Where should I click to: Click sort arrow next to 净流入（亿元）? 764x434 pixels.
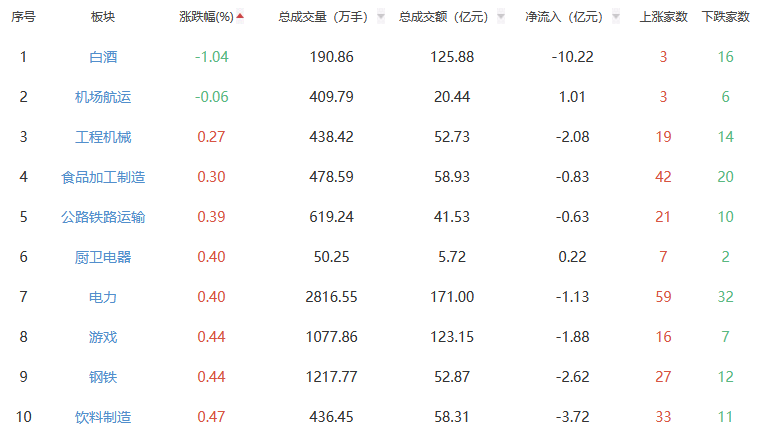coord(613,17)
